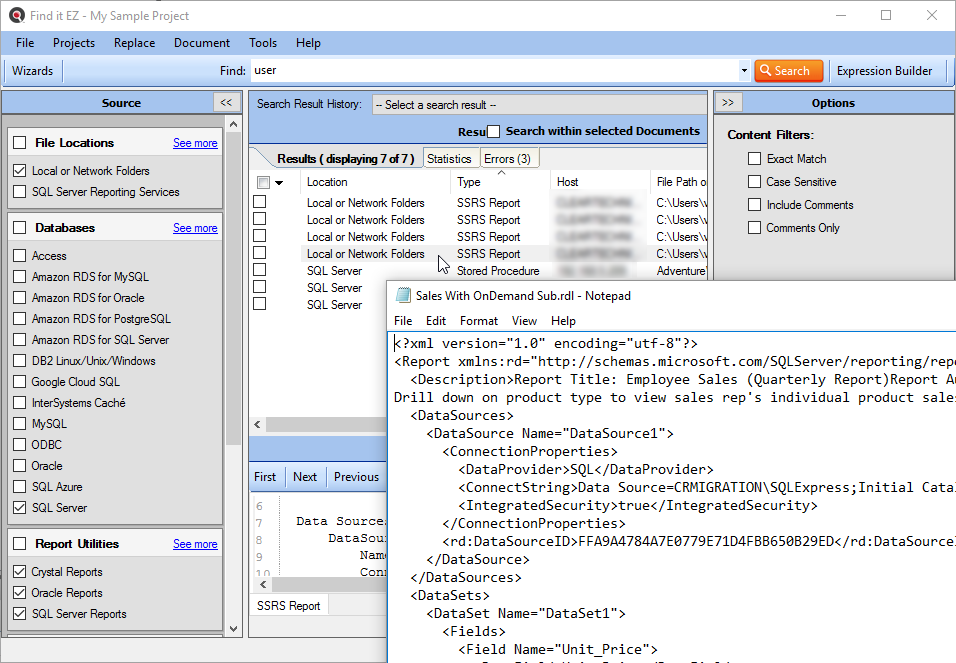Click left arrow of results horizontal scrollbar

(257, 425)
